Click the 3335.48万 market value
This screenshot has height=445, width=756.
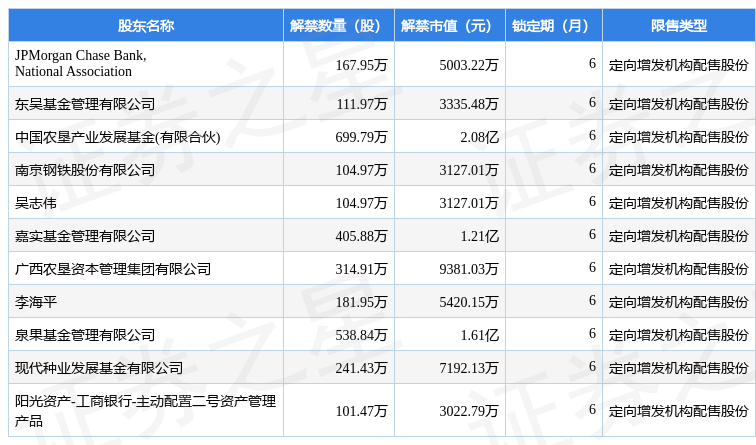point(469,104)
